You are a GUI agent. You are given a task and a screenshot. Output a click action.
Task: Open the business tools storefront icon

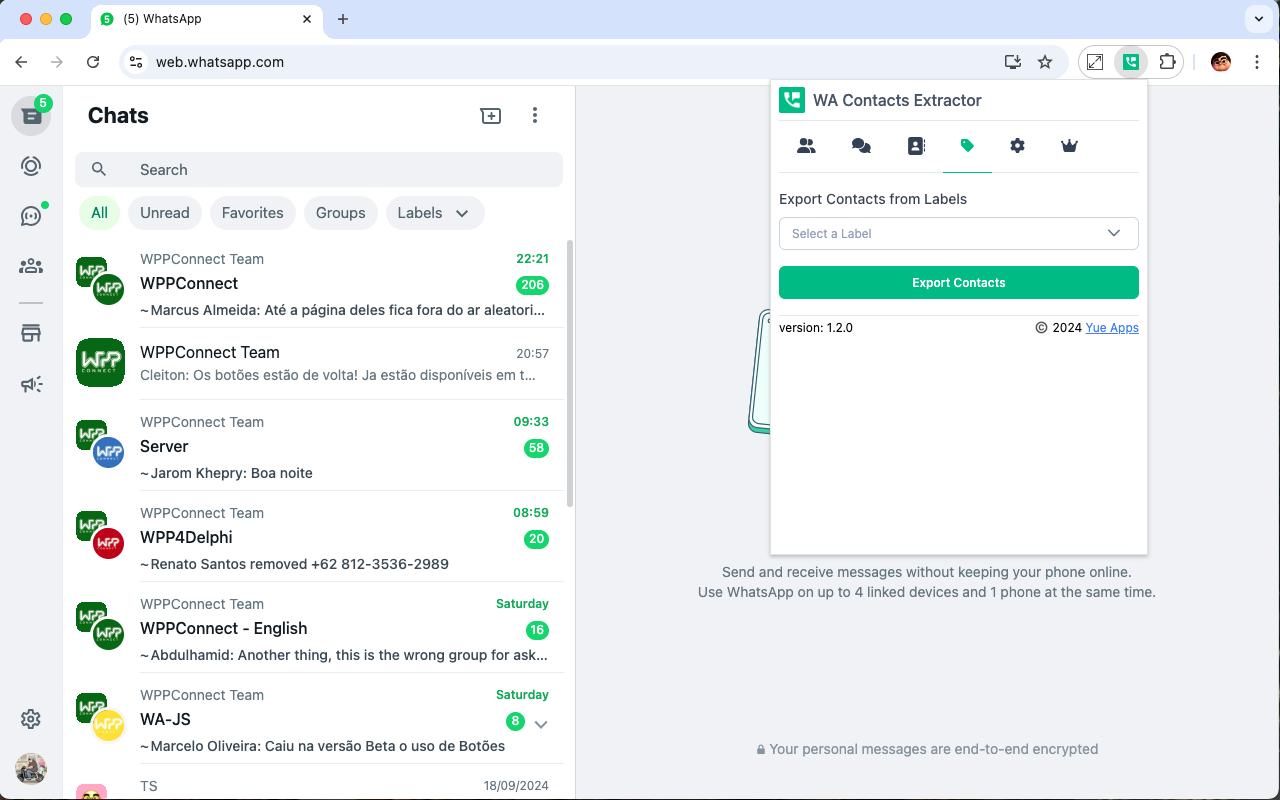pyautogui.click(x=31, y=334)
